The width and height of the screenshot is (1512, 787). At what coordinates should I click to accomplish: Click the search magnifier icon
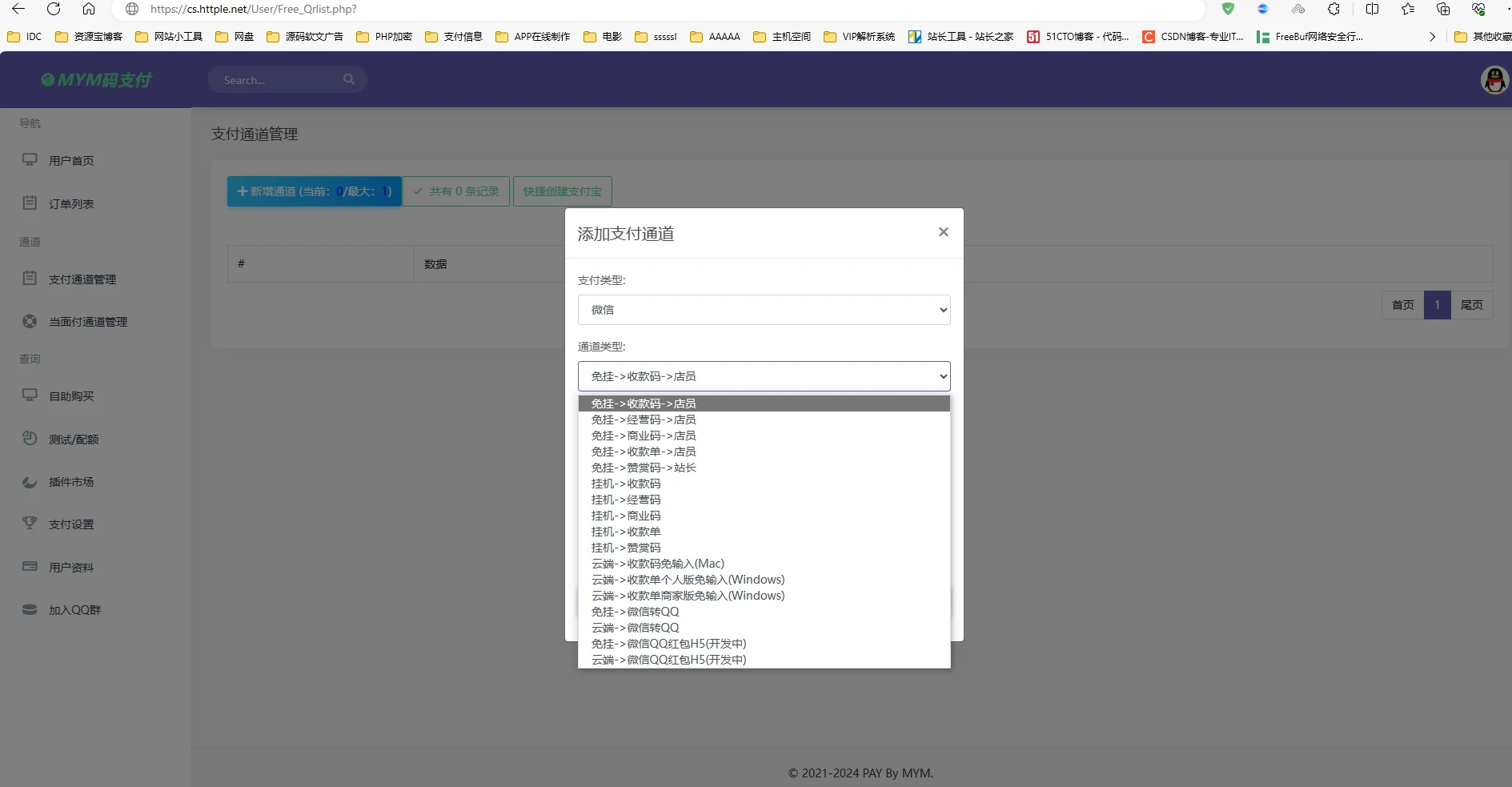(x=348, y=79)
